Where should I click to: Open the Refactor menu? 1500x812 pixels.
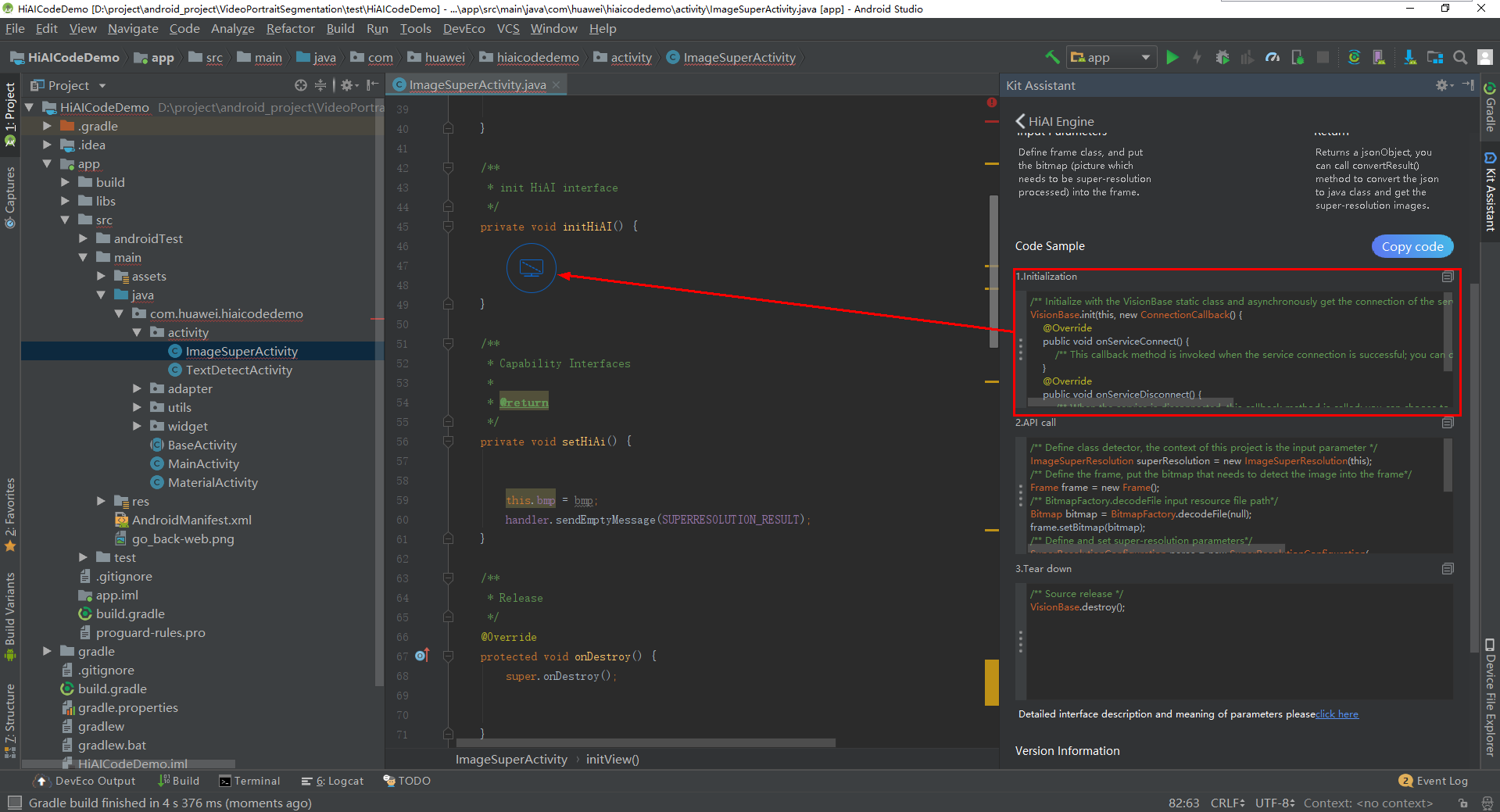(290, 29)
